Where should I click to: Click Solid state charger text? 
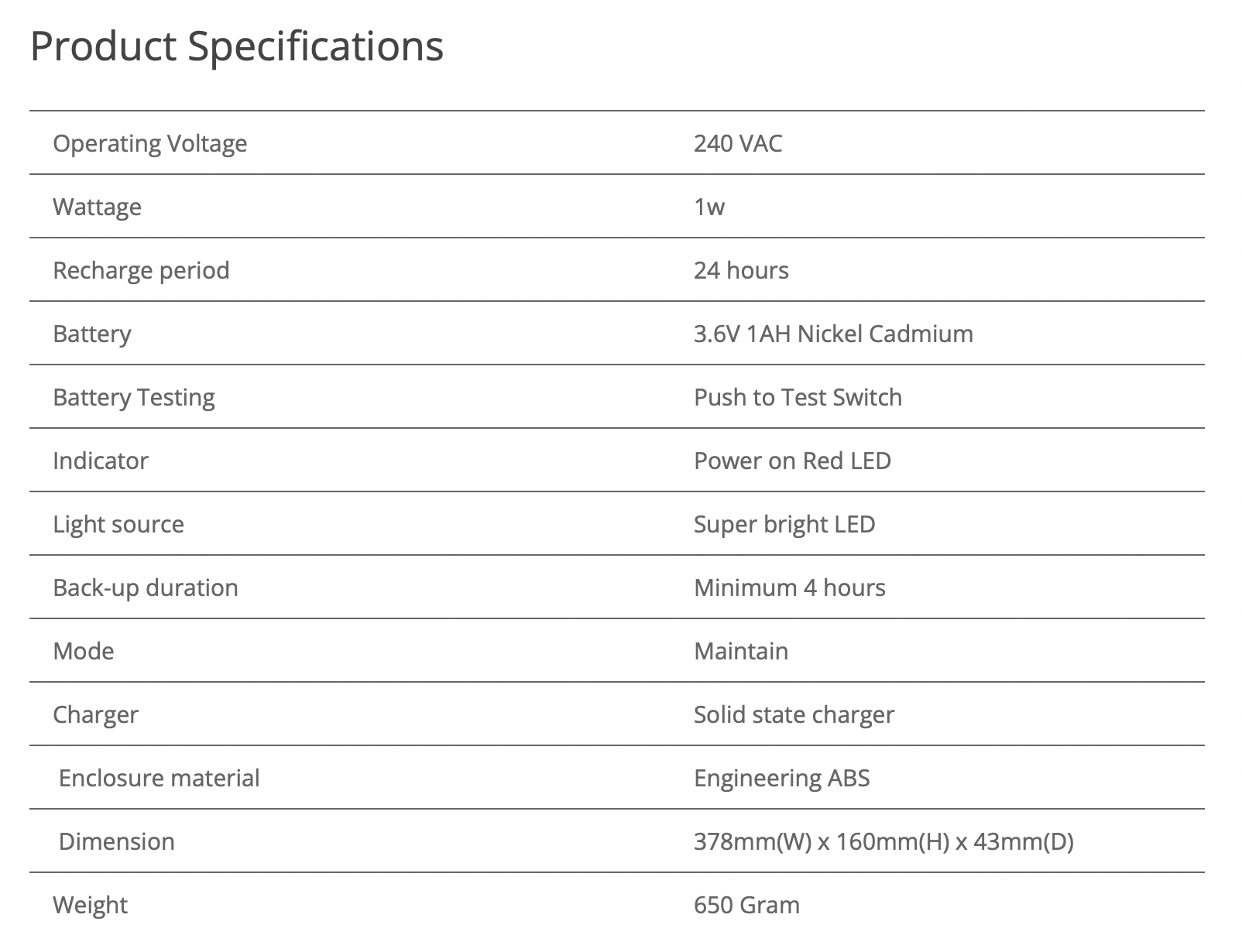tap(794, 715)
